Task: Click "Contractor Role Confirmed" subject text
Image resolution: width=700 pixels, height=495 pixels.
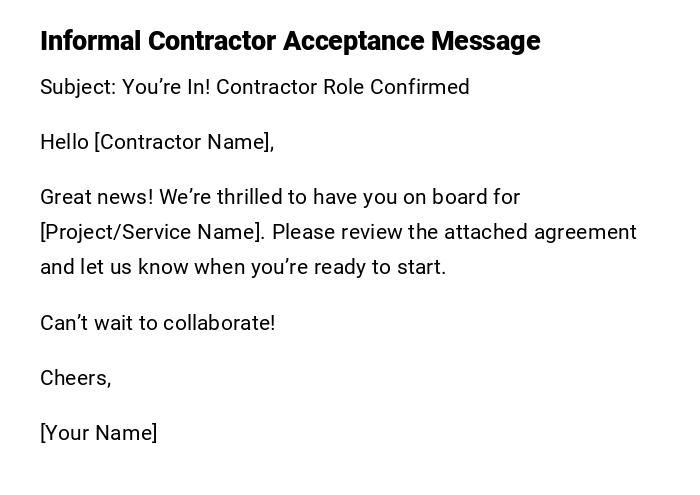Action: [x=343, y=87]
